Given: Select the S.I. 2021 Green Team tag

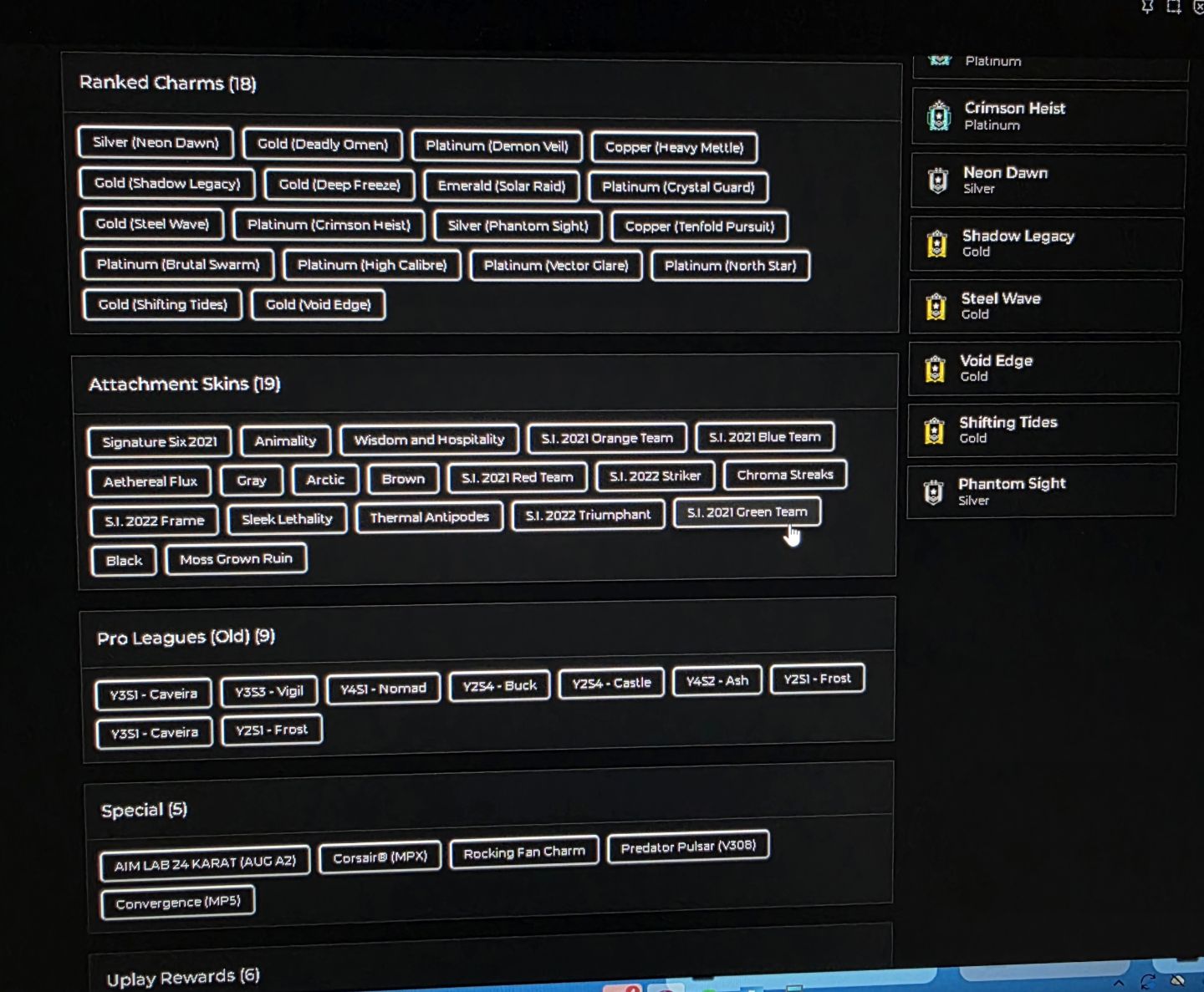Looking at the screenshot, I should point(747,512).
